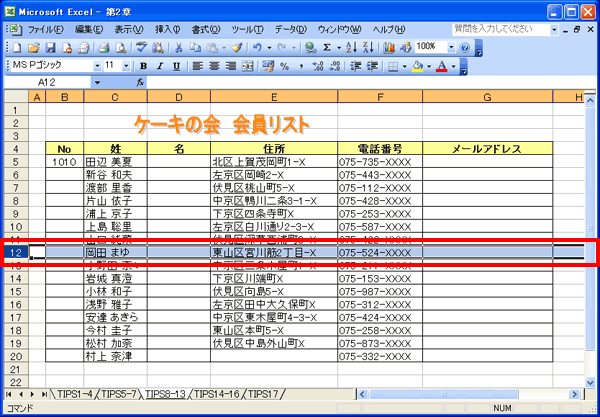The image size is (600, 417).
Task: Click Merge and Center icon
Action: click(247, 67)
